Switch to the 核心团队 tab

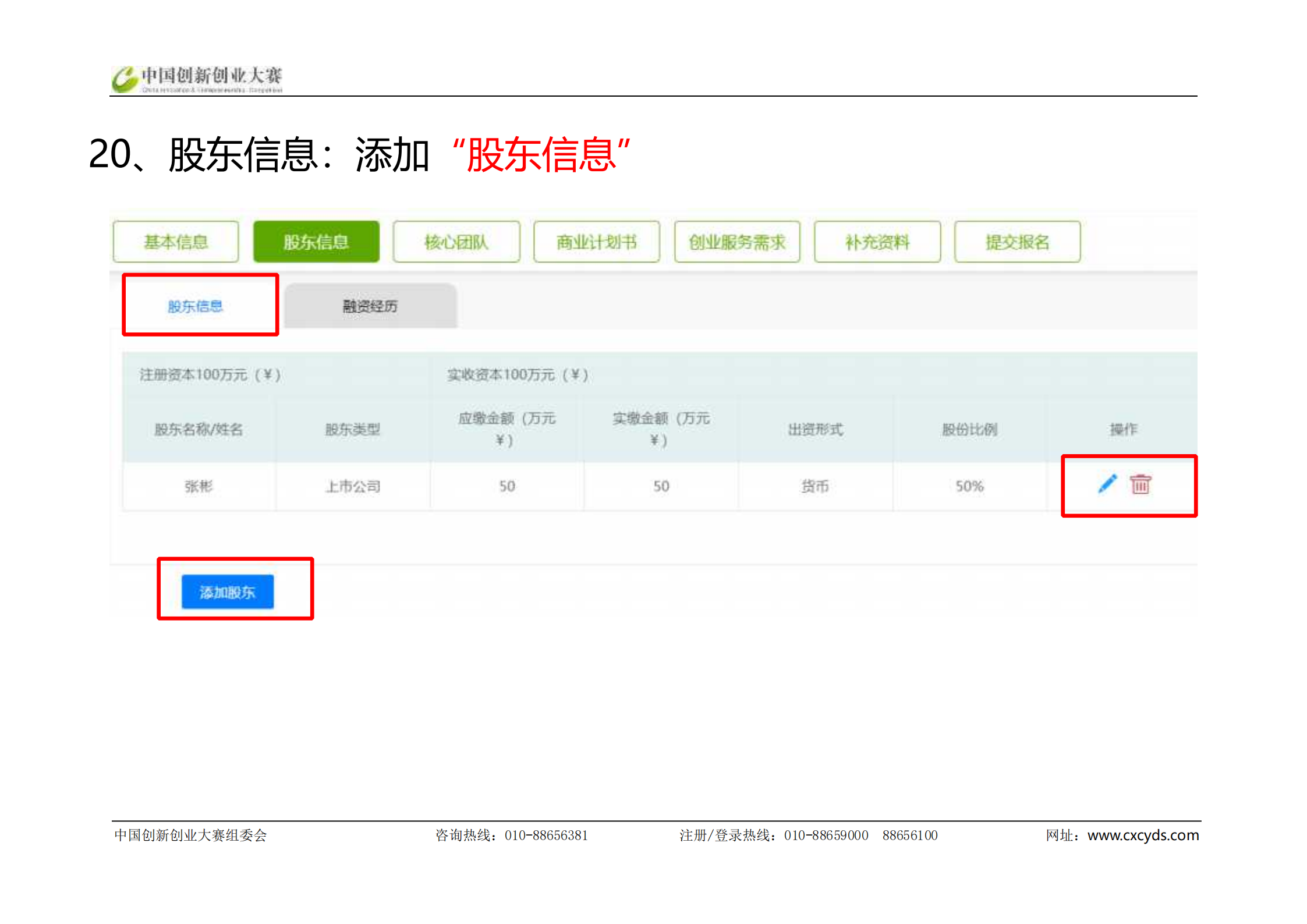456,242
